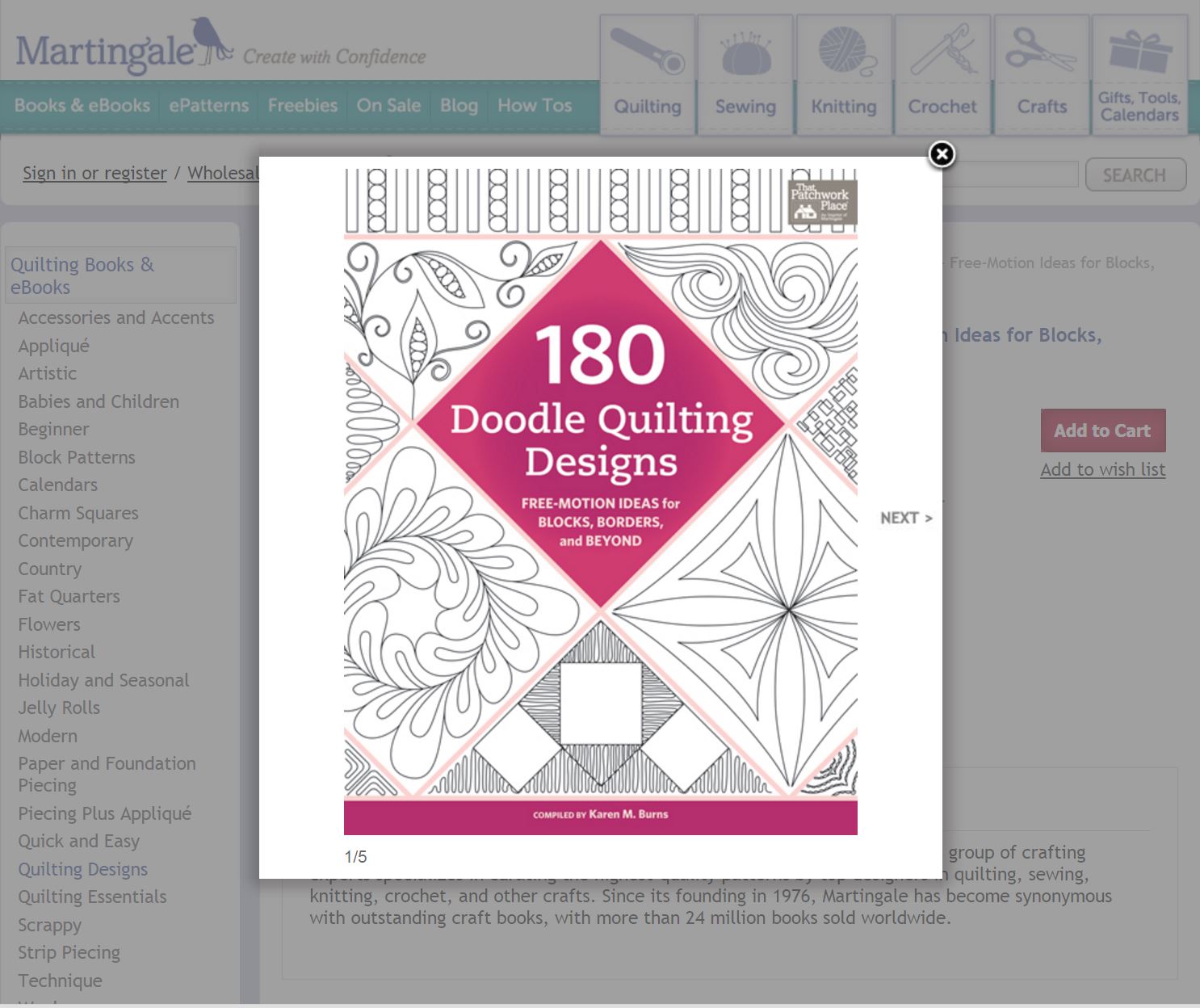The width and height of the screenshot is (1200, 1008).
Task: Open Gifts, Tools, Calendars gift box icon
Action: (1139, 51)
